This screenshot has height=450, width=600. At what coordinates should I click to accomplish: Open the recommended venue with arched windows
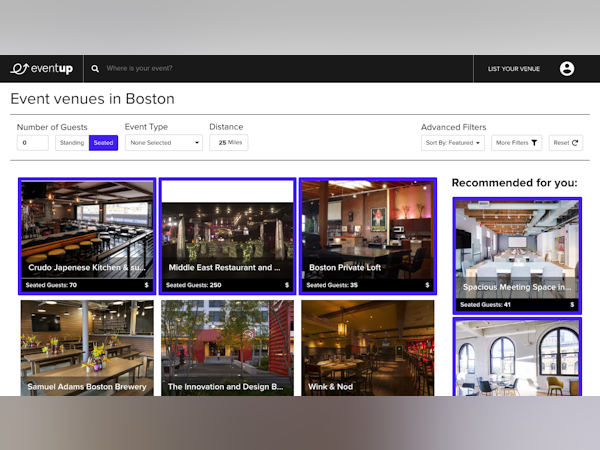517,357
